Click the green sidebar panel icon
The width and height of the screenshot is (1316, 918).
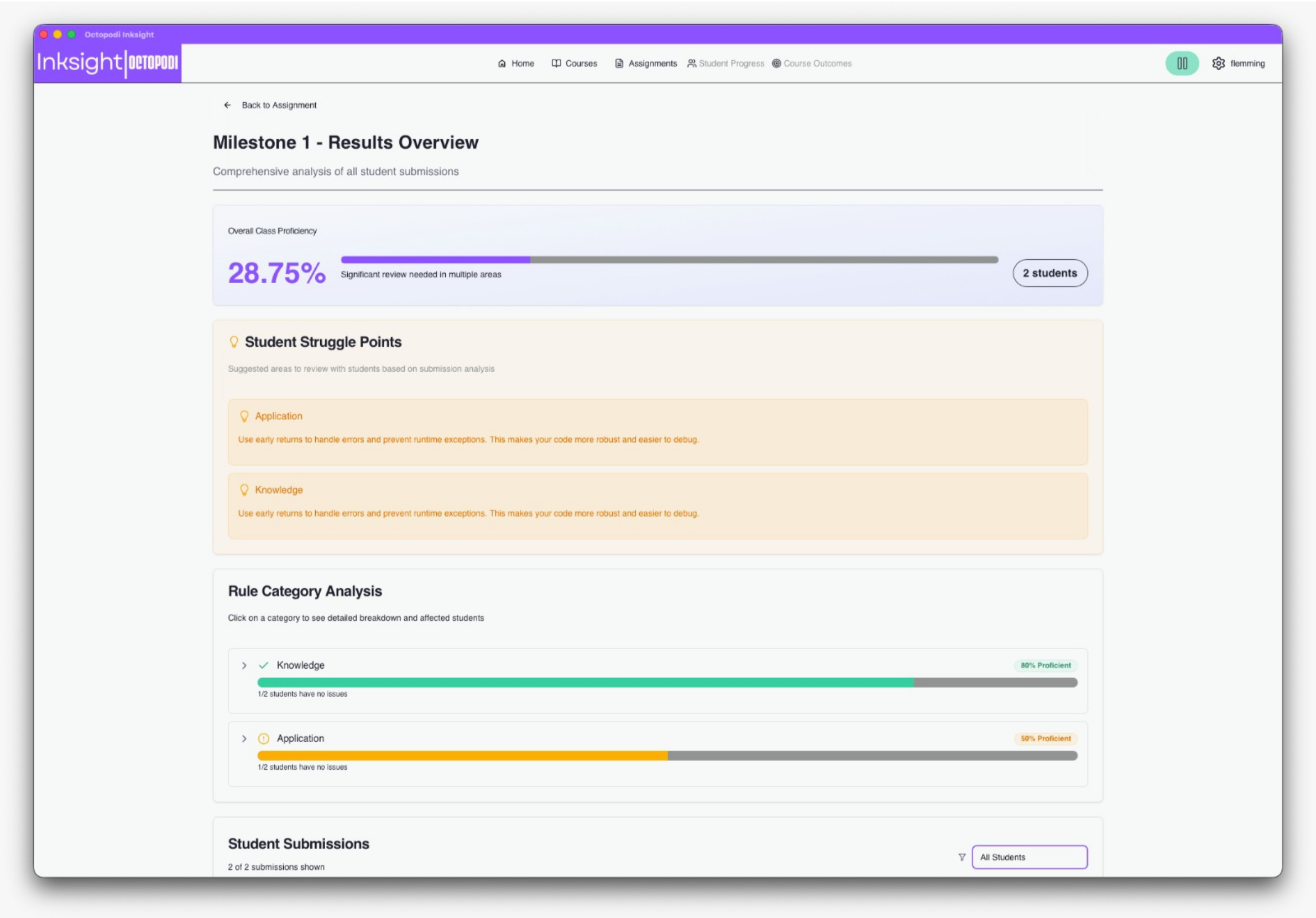[1182, 64]
